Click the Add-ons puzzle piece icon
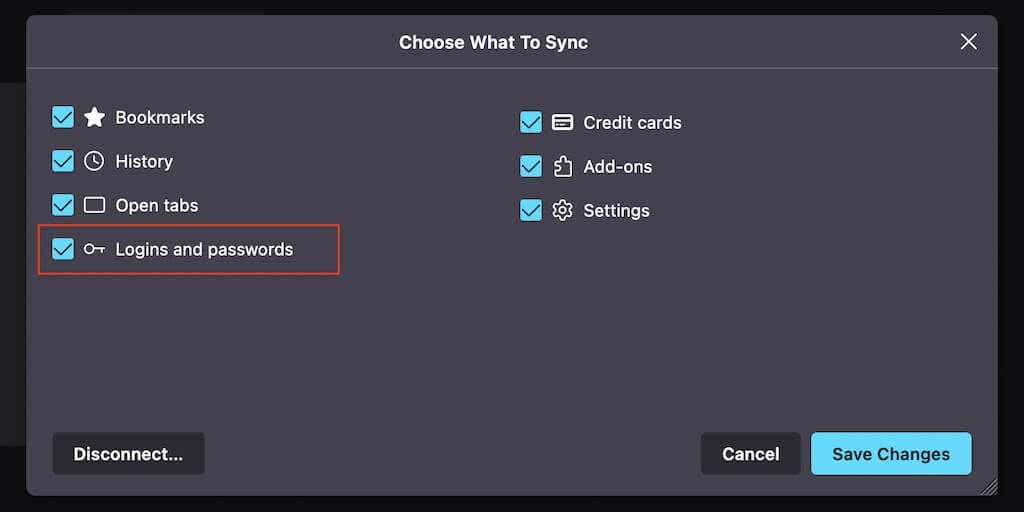Screen dimensions: 1024x512 pos(562,167)
